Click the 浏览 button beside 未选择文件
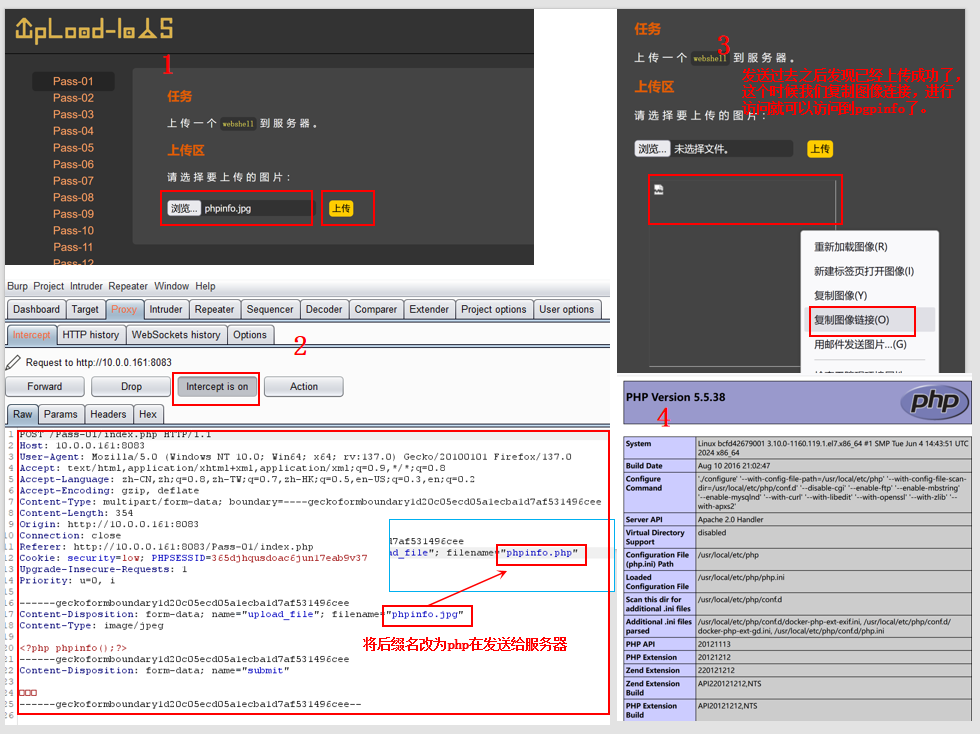The image size is (980, 734). pos(652,149)
